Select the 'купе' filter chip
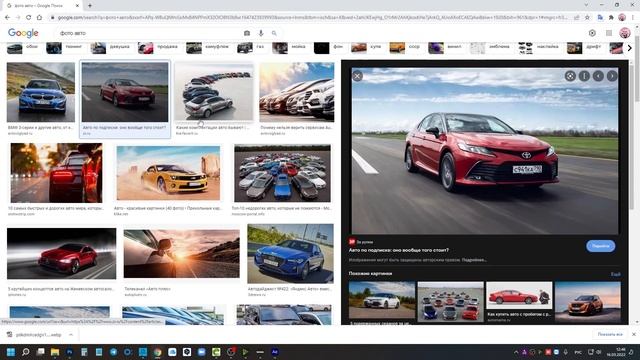Viewport: 640px width, 360px height. tap(367, 48)
